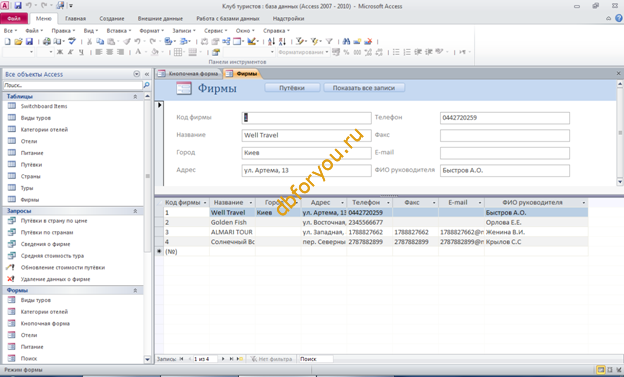Open the Записи dropdown menu
624x377 pixels.
click(x=184, y=31)
